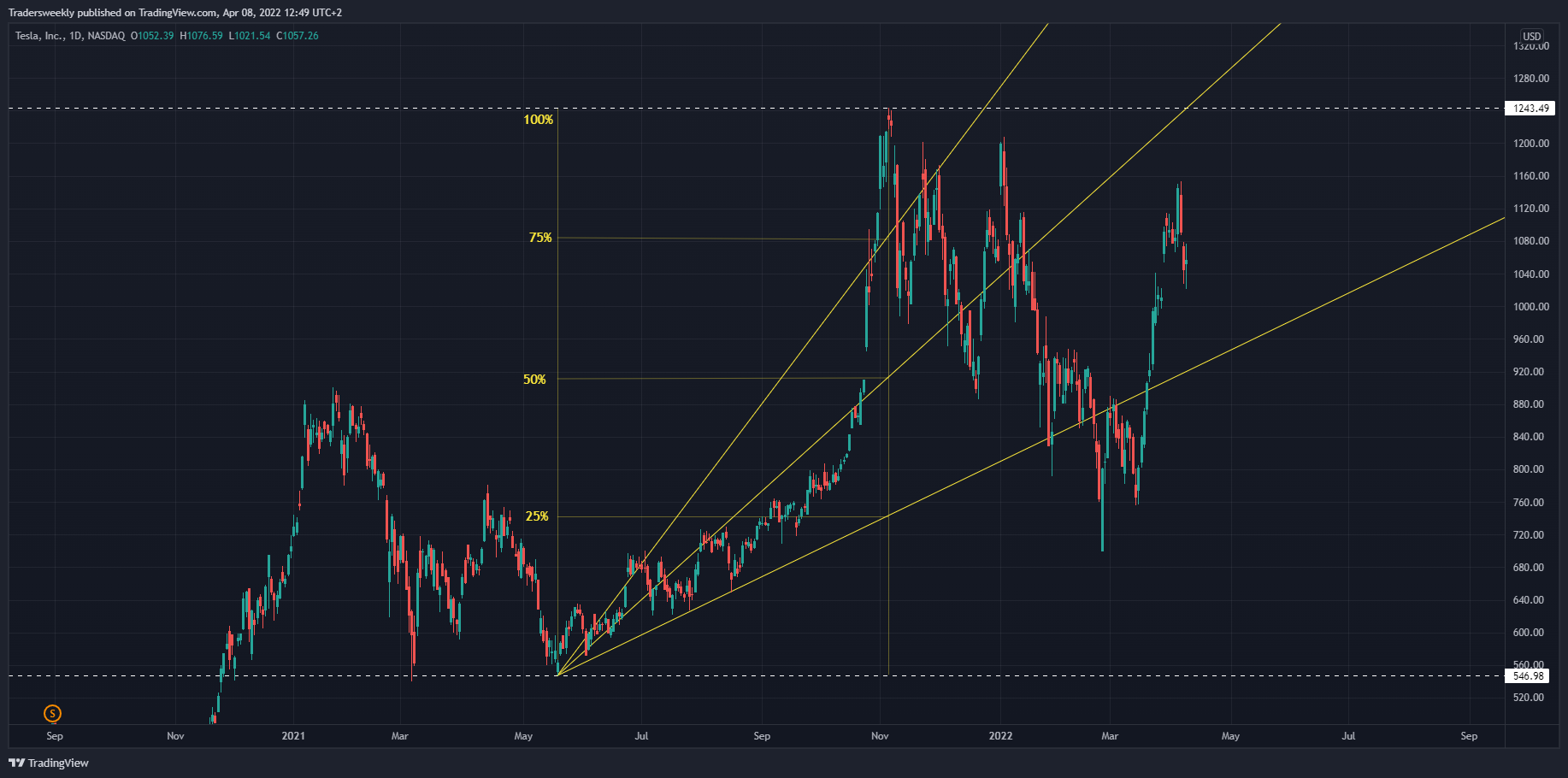
Task: Click the open value O1052.39
Action: click(152, 36)
